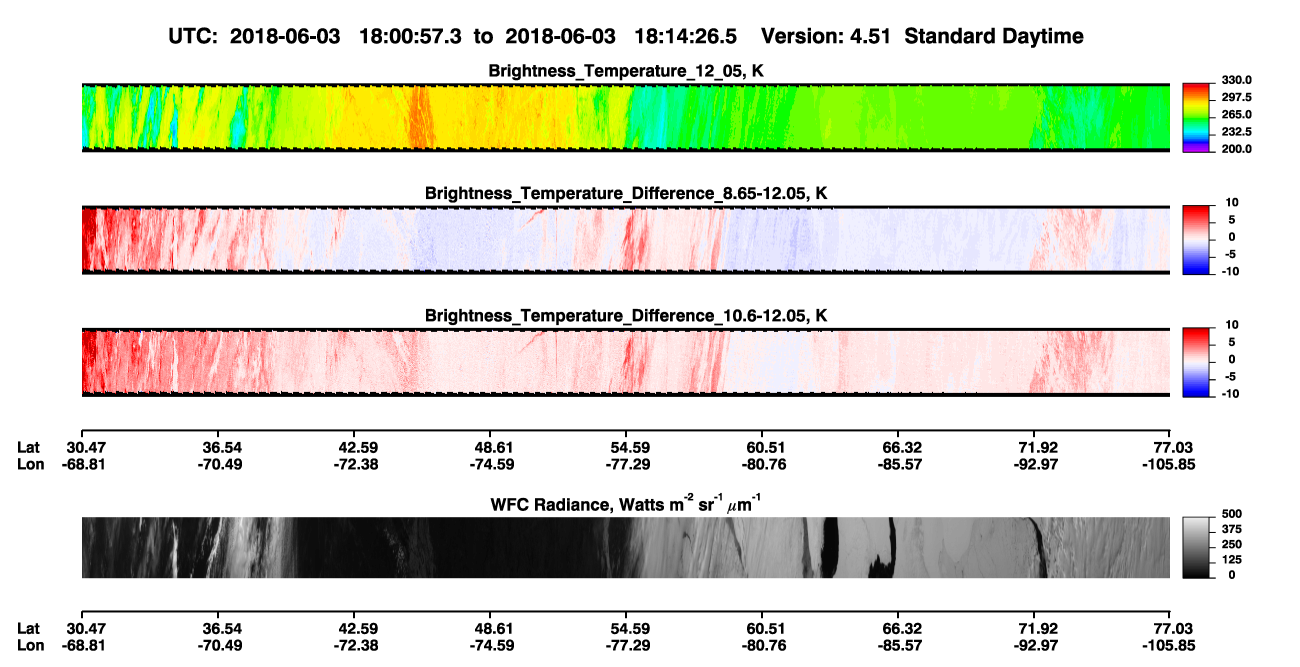Click the 265.0 colorbar value
This screenshot has width=1300, height=667.
pyautogui.click(x=1236, y=115)
